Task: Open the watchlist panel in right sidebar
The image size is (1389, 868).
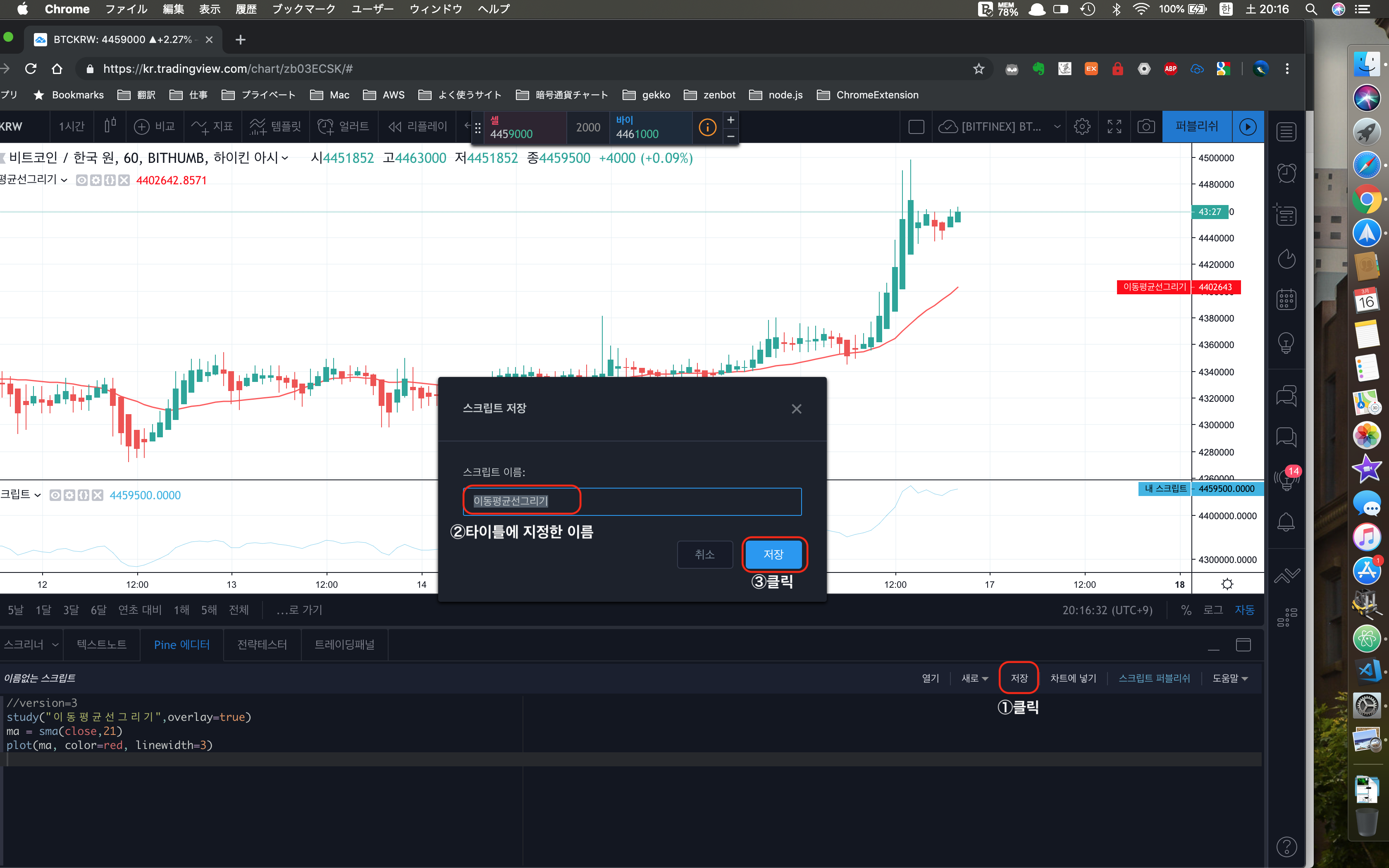Action: (x=1286, y=132)
